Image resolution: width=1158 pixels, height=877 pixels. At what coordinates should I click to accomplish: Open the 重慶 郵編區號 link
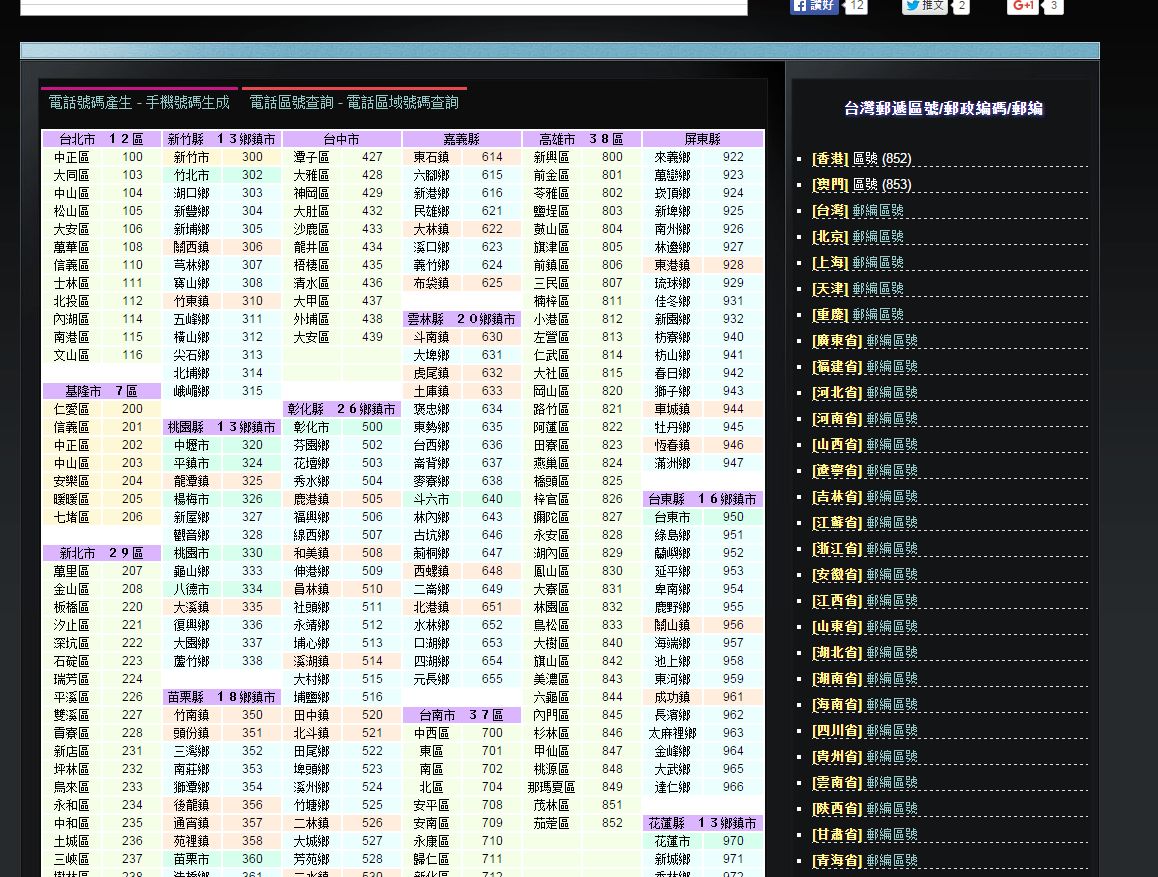pos(857,314)
